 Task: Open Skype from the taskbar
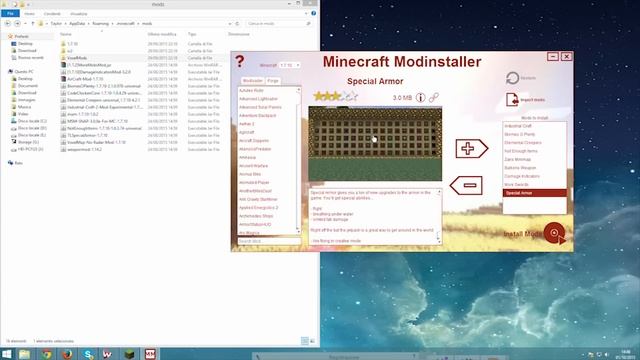(x=88, y=354)
